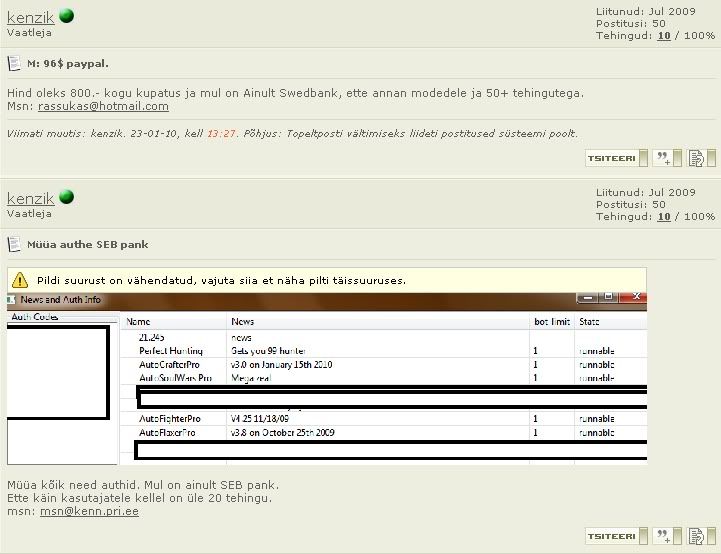
Task: Click yellow warning icon in the image resize notice
Action: [x=21, y=280]
